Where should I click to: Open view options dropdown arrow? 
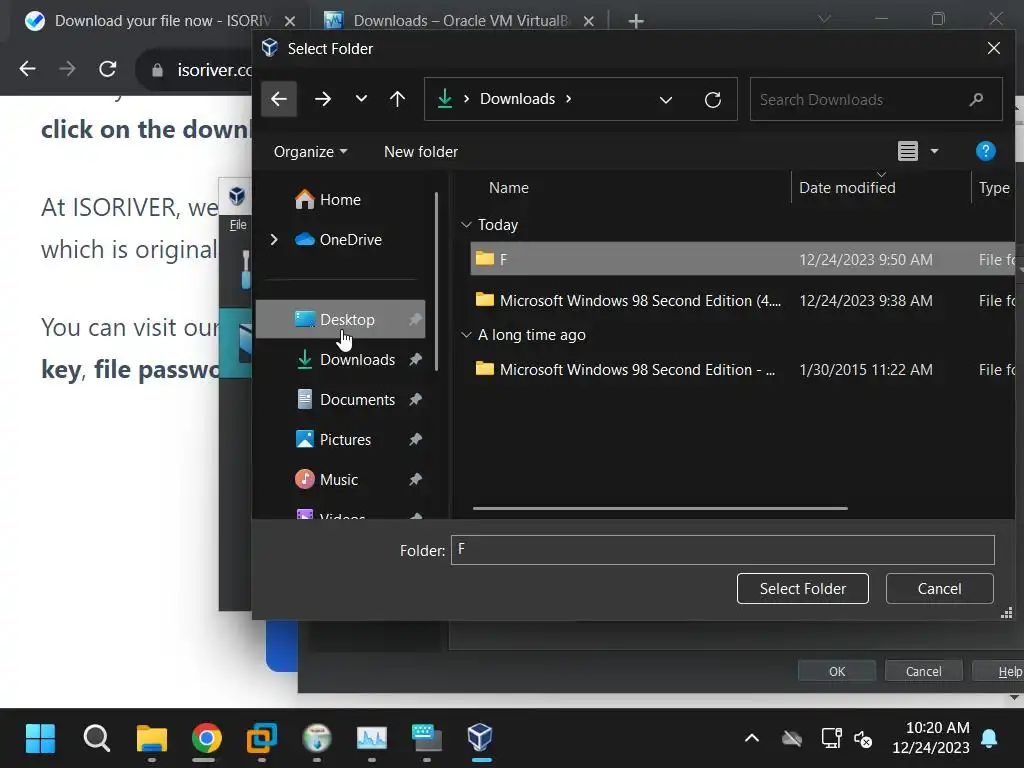click(x=935, y=152)
